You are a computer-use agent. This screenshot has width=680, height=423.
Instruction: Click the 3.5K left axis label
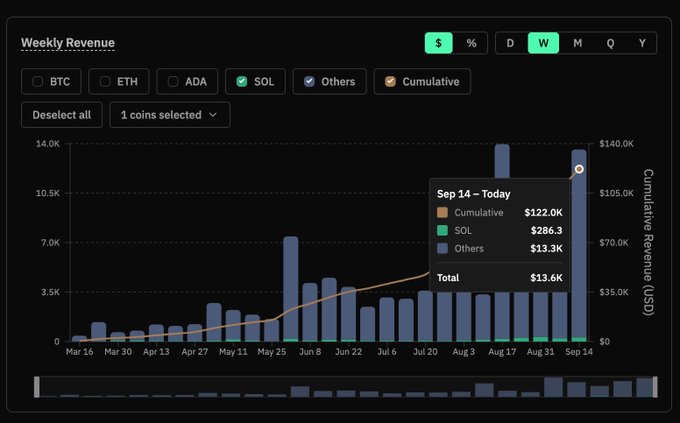pos(50,292)
